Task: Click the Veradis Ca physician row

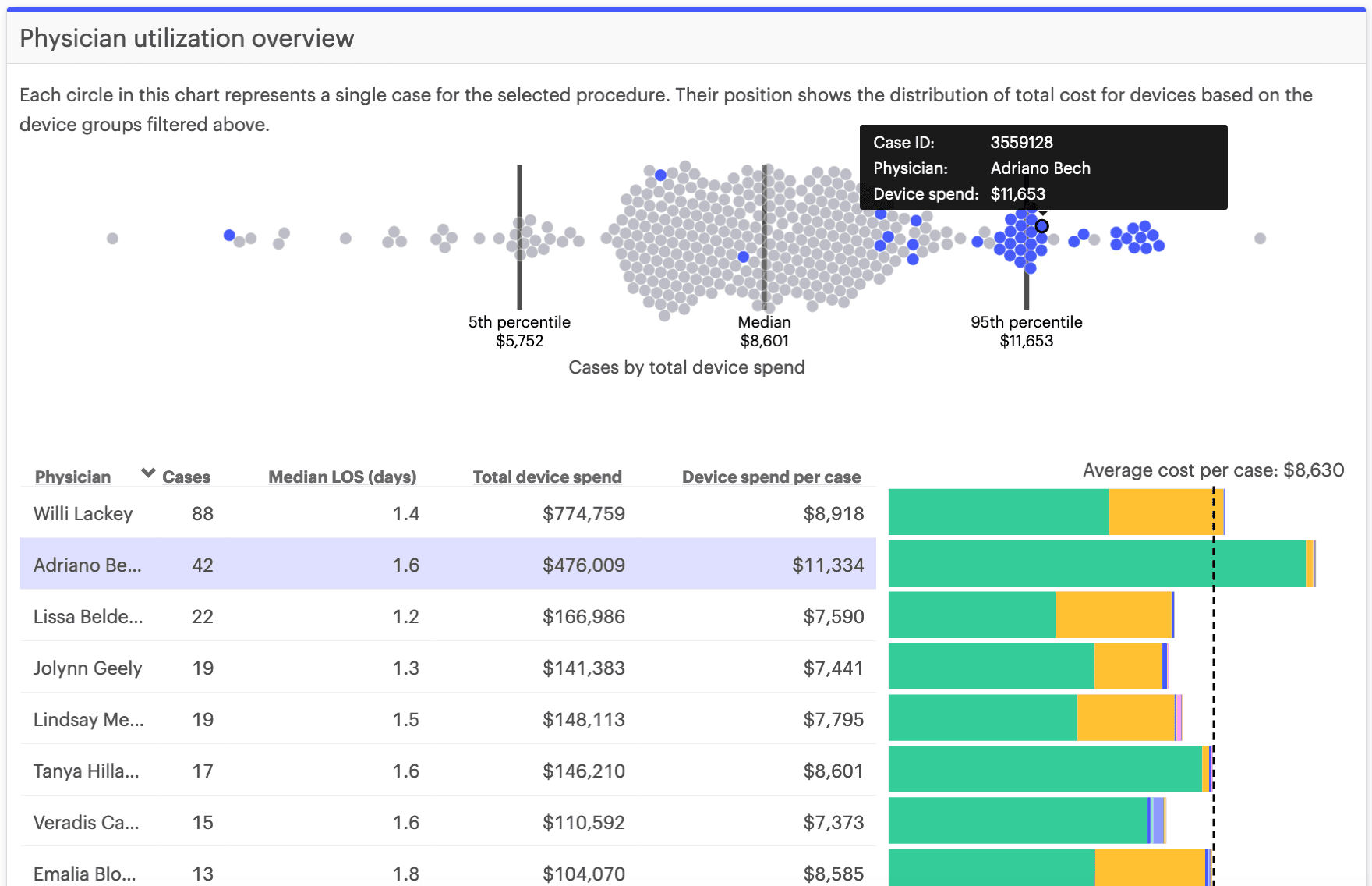Action: click(x=447, y=822)
